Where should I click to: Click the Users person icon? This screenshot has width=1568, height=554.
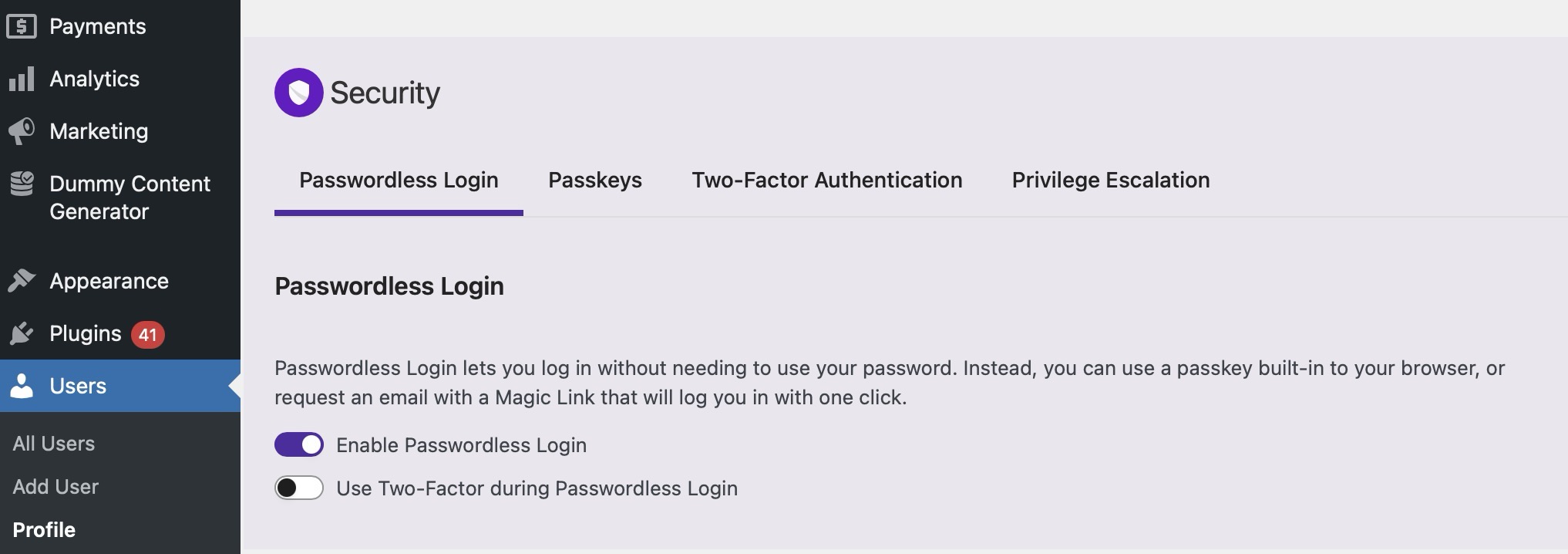point(22,386)
